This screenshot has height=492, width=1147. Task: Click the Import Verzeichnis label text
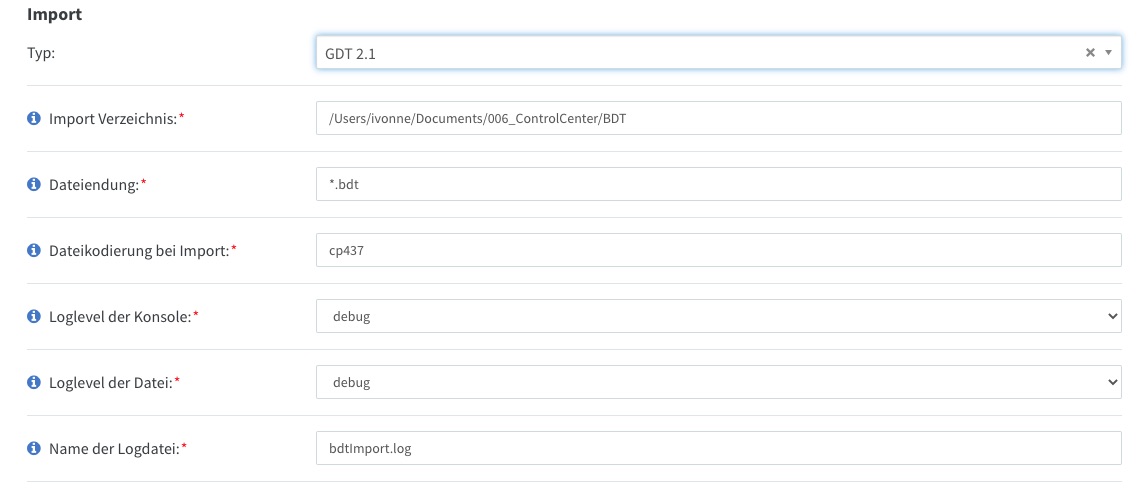point(113,119)
